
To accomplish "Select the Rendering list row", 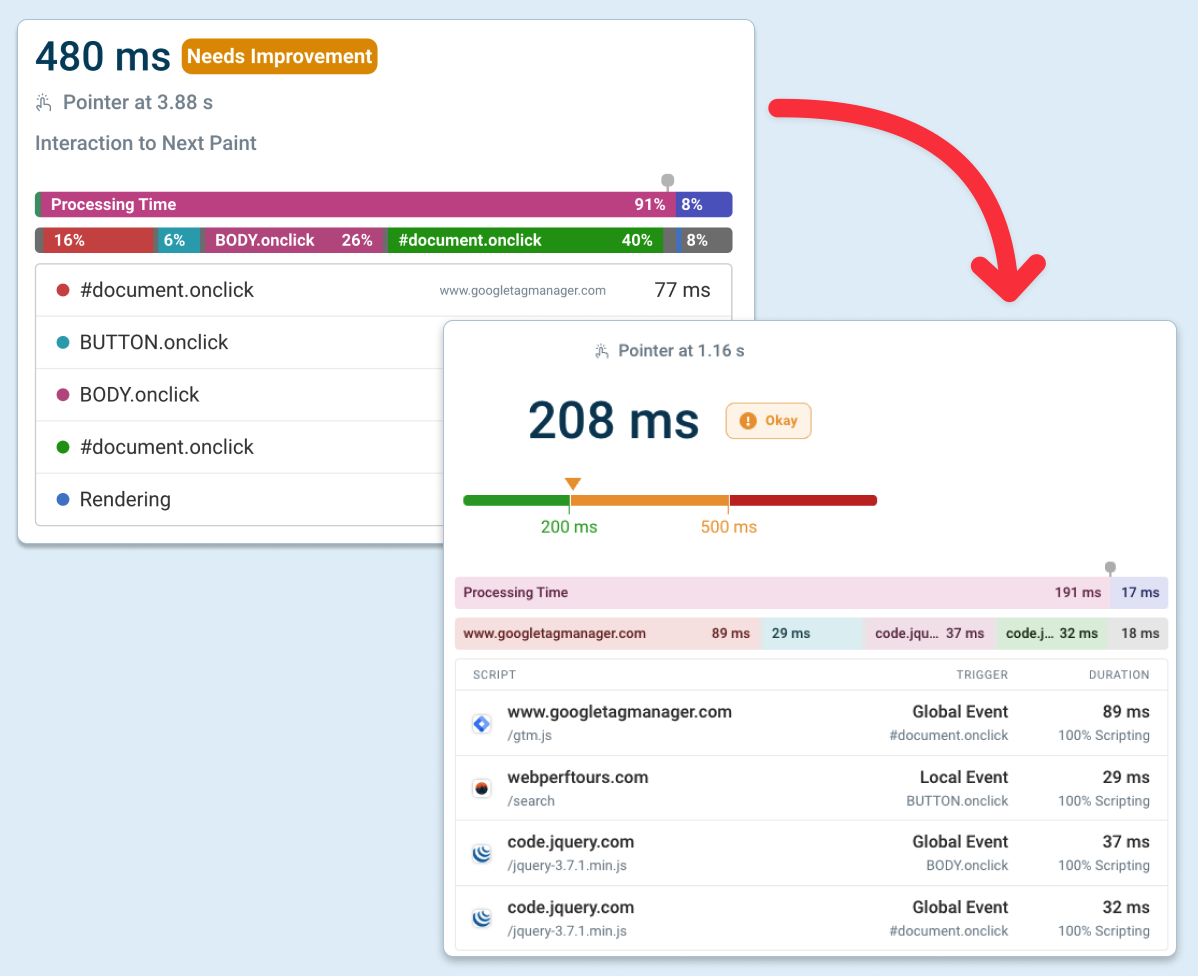I will click(240, 499).
